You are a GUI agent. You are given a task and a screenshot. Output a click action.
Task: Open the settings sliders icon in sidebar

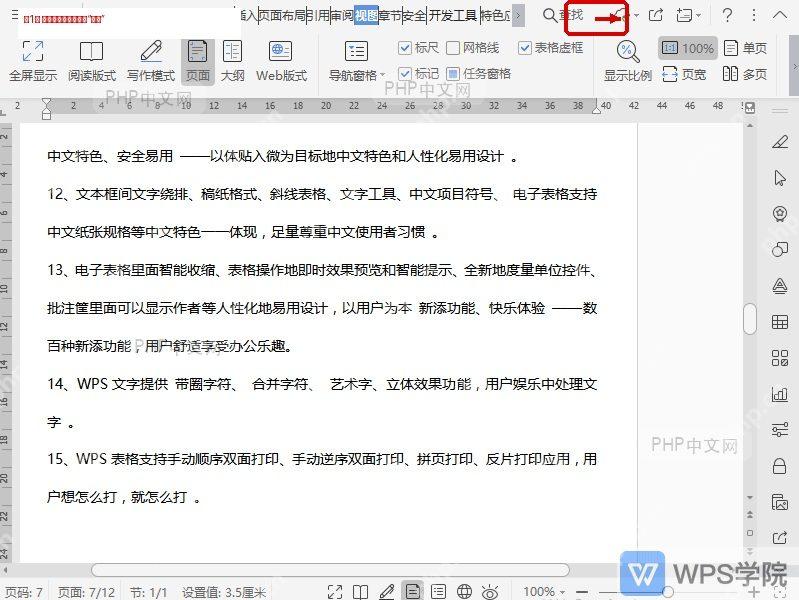(x=780, y=430)
